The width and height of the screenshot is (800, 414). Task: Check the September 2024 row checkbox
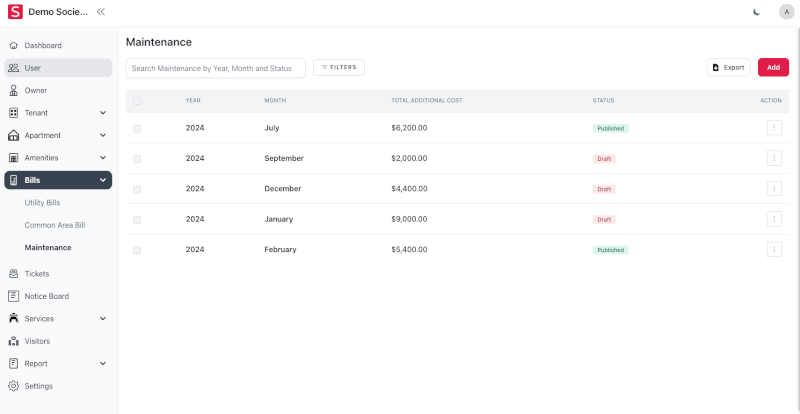click(x=137, y=158)
